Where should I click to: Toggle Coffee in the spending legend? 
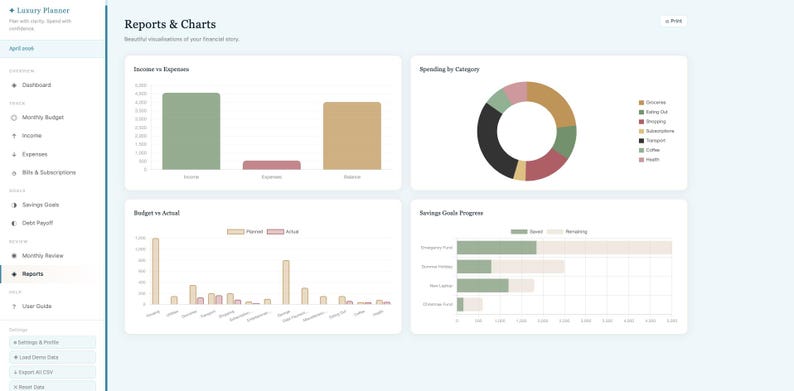(650, 150)
